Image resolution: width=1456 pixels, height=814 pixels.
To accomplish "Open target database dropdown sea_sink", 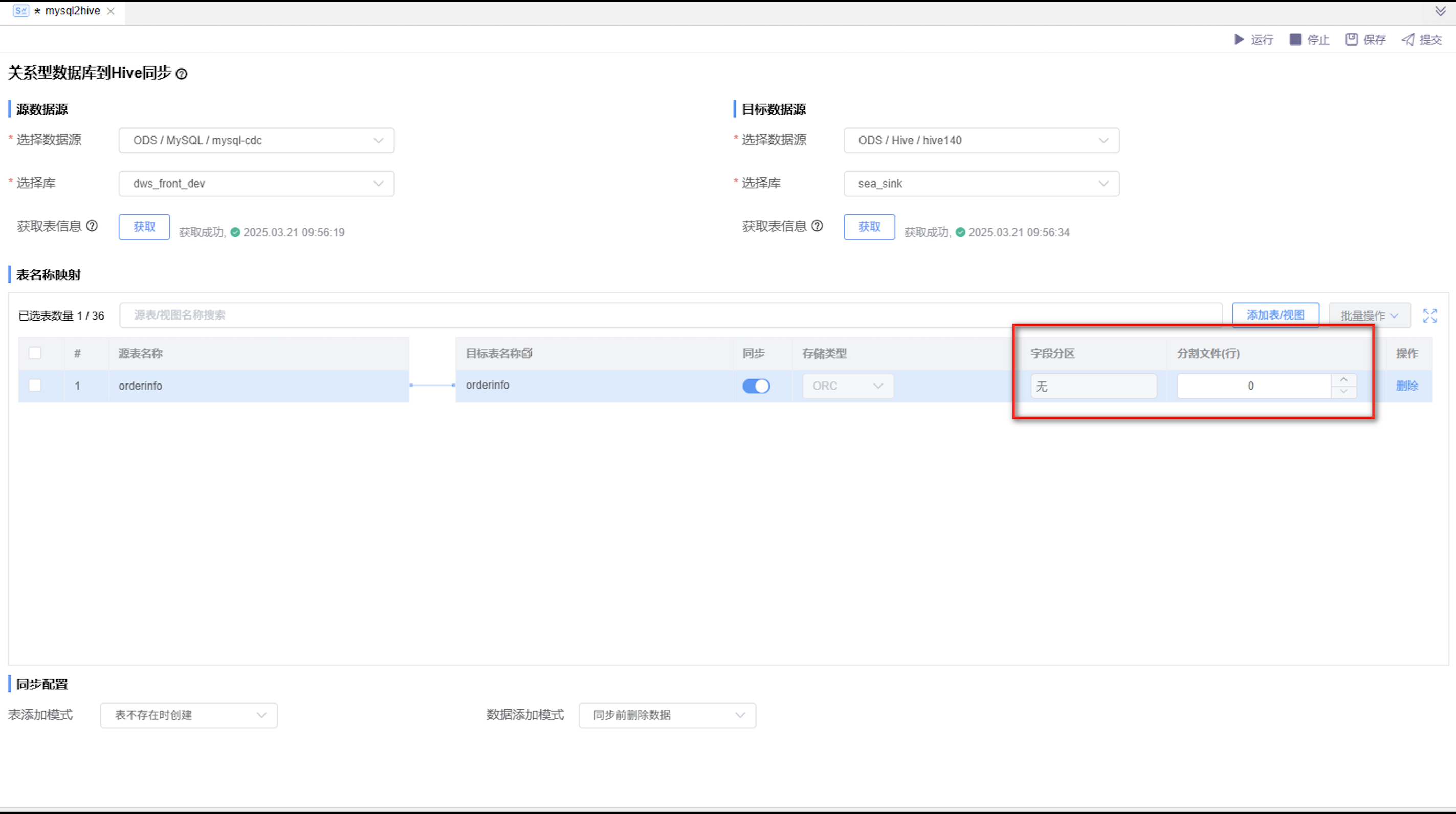I will pyautogui.click(x=981, y=184).
